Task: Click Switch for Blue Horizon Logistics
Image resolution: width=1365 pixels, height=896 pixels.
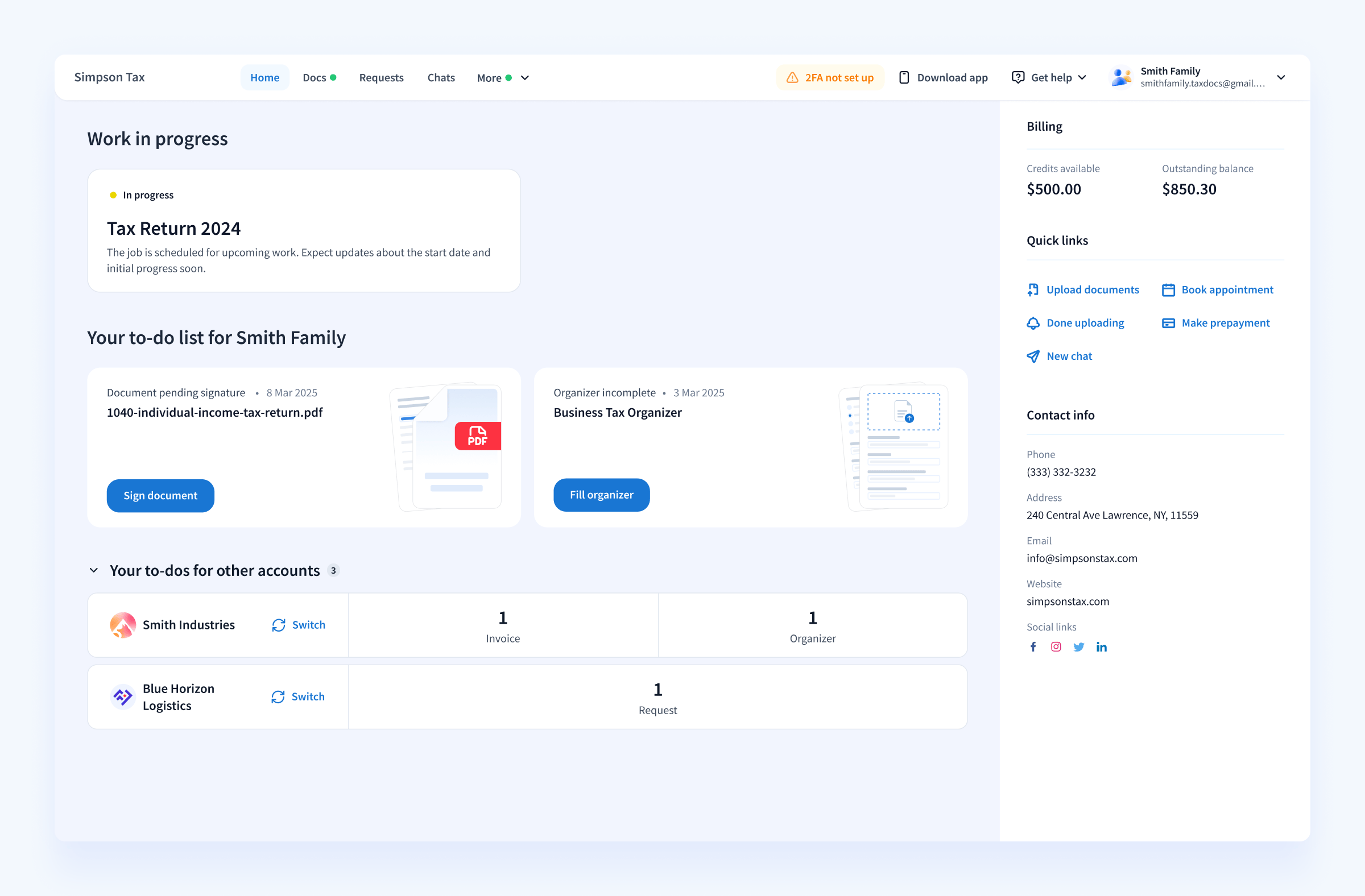Action: tap(308, 697)
